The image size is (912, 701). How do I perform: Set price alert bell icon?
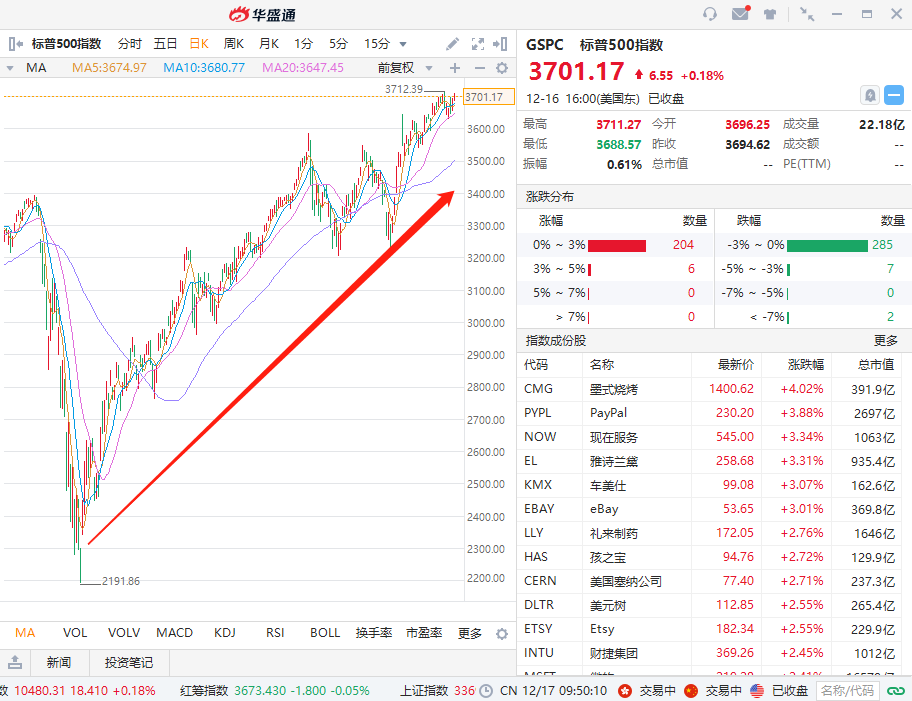[870, 95]
